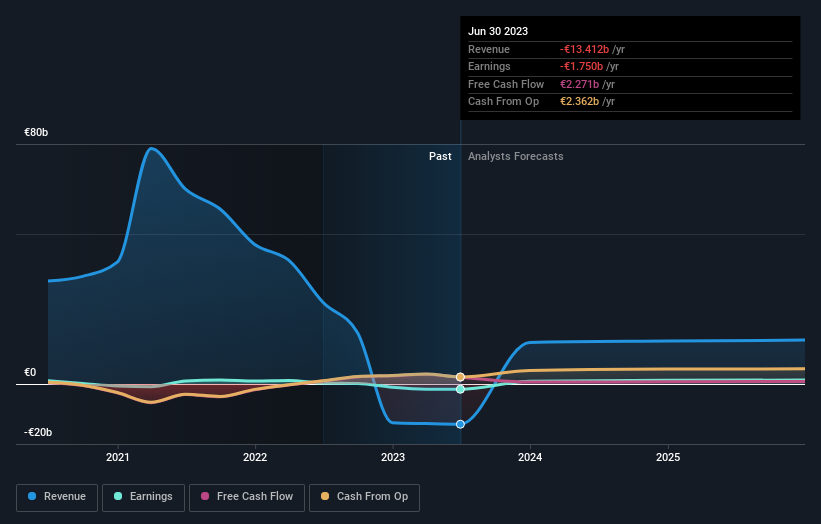Image resolution: width=821 pixels, height=524 pixels.
Task: Click the €80b axis label
Action: pyautogui.click(x=36, y=132)
